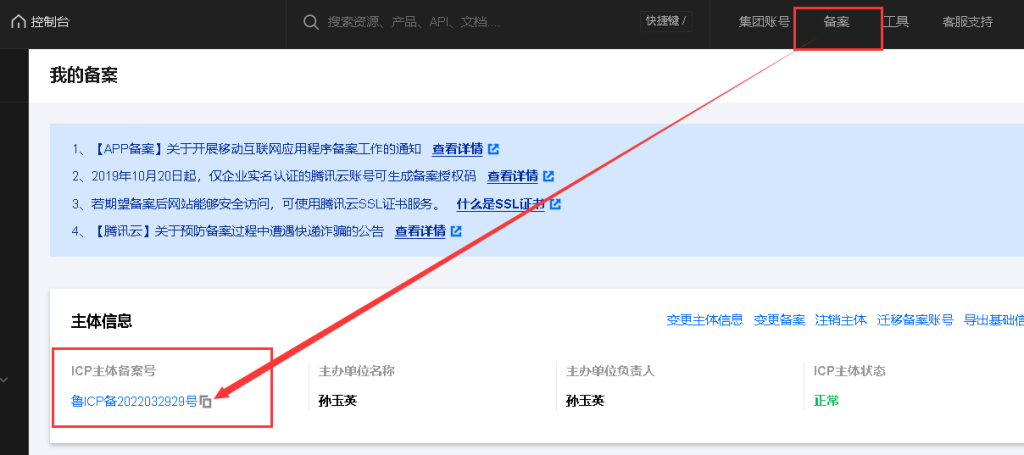The height and width of the screenshot is (455, 1024).
Task: Click the search magnifier icon
Action: pos(311,22)
